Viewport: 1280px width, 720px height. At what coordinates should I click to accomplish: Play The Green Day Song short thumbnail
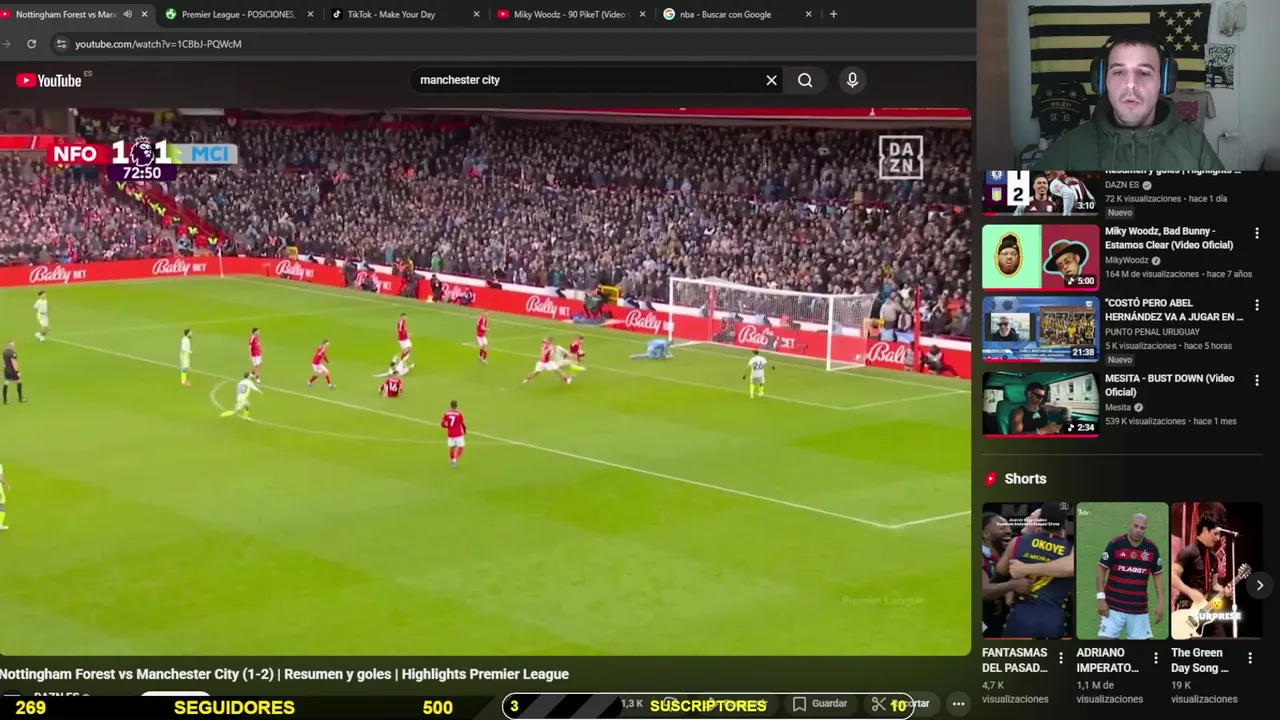(x=1216, y=571)
